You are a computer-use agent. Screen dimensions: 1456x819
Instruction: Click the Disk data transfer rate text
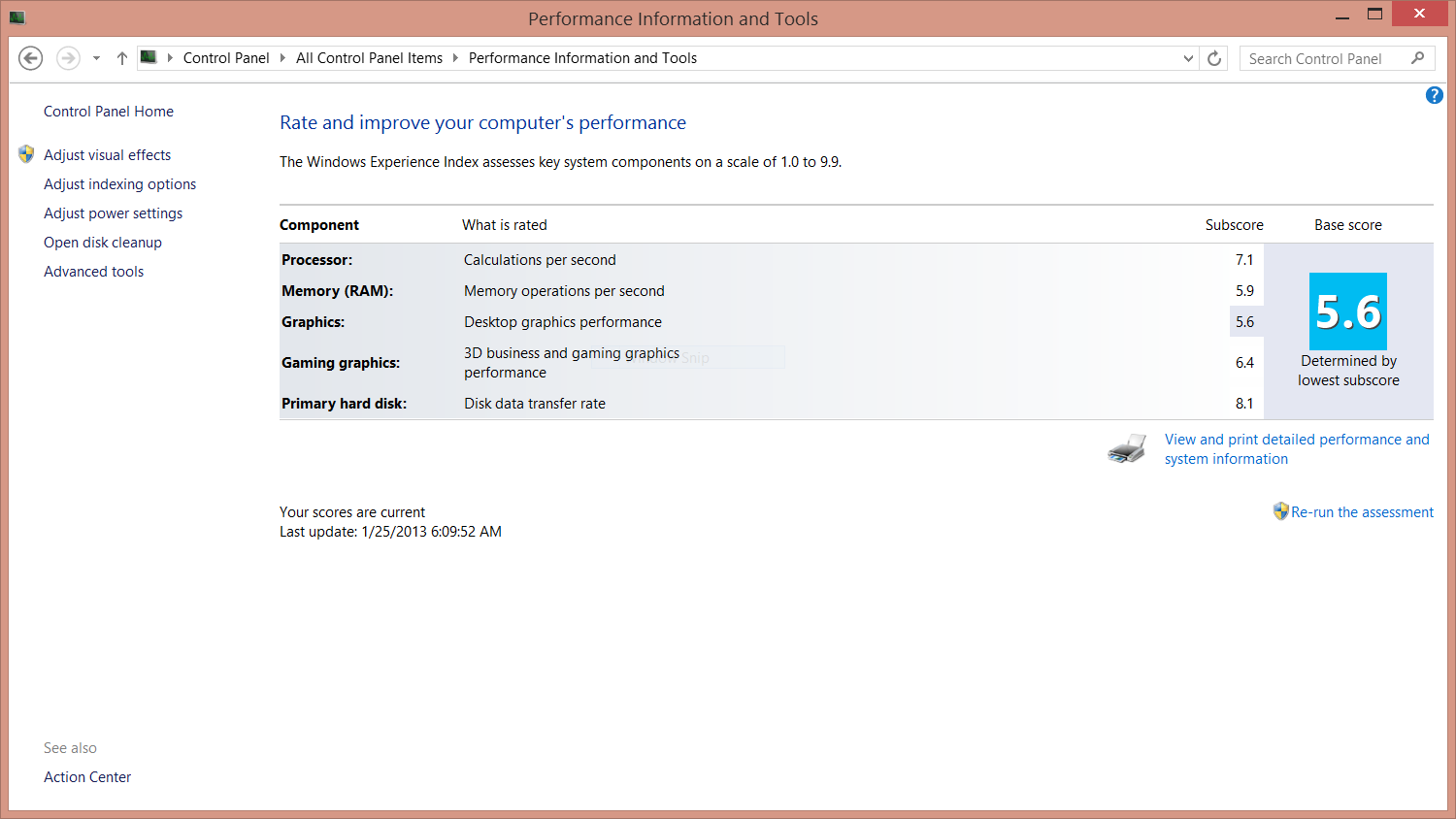tap(535, 404)
